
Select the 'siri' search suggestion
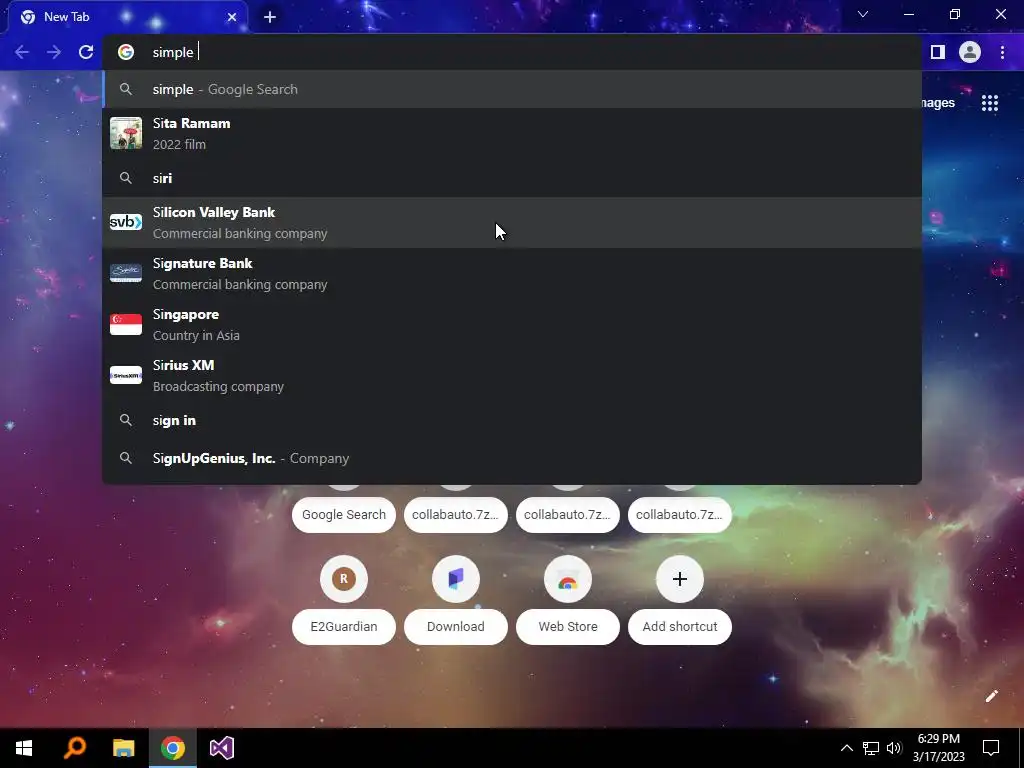(512, 178)
